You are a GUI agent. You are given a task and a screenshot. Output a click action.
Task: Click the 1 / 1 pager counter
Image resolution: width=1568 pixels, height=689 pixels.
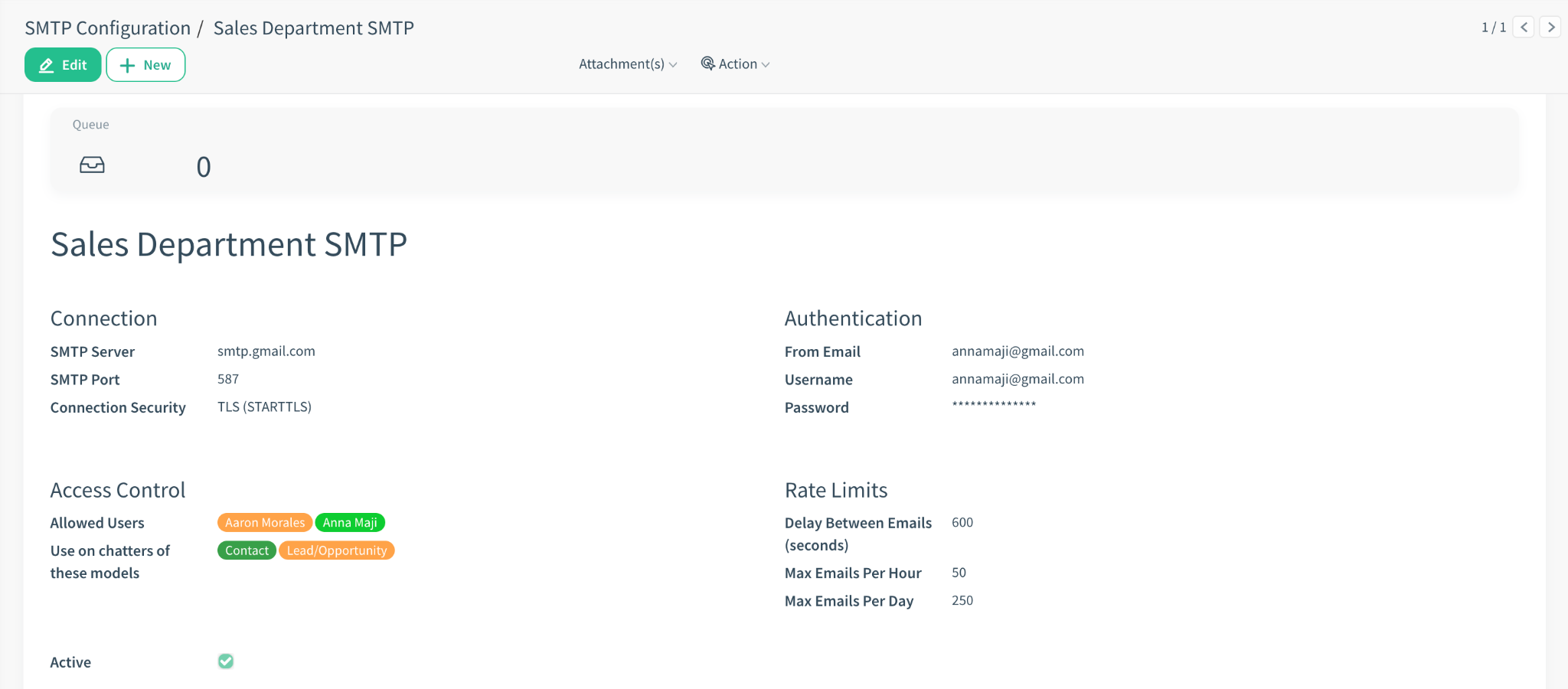point(1493,28)
